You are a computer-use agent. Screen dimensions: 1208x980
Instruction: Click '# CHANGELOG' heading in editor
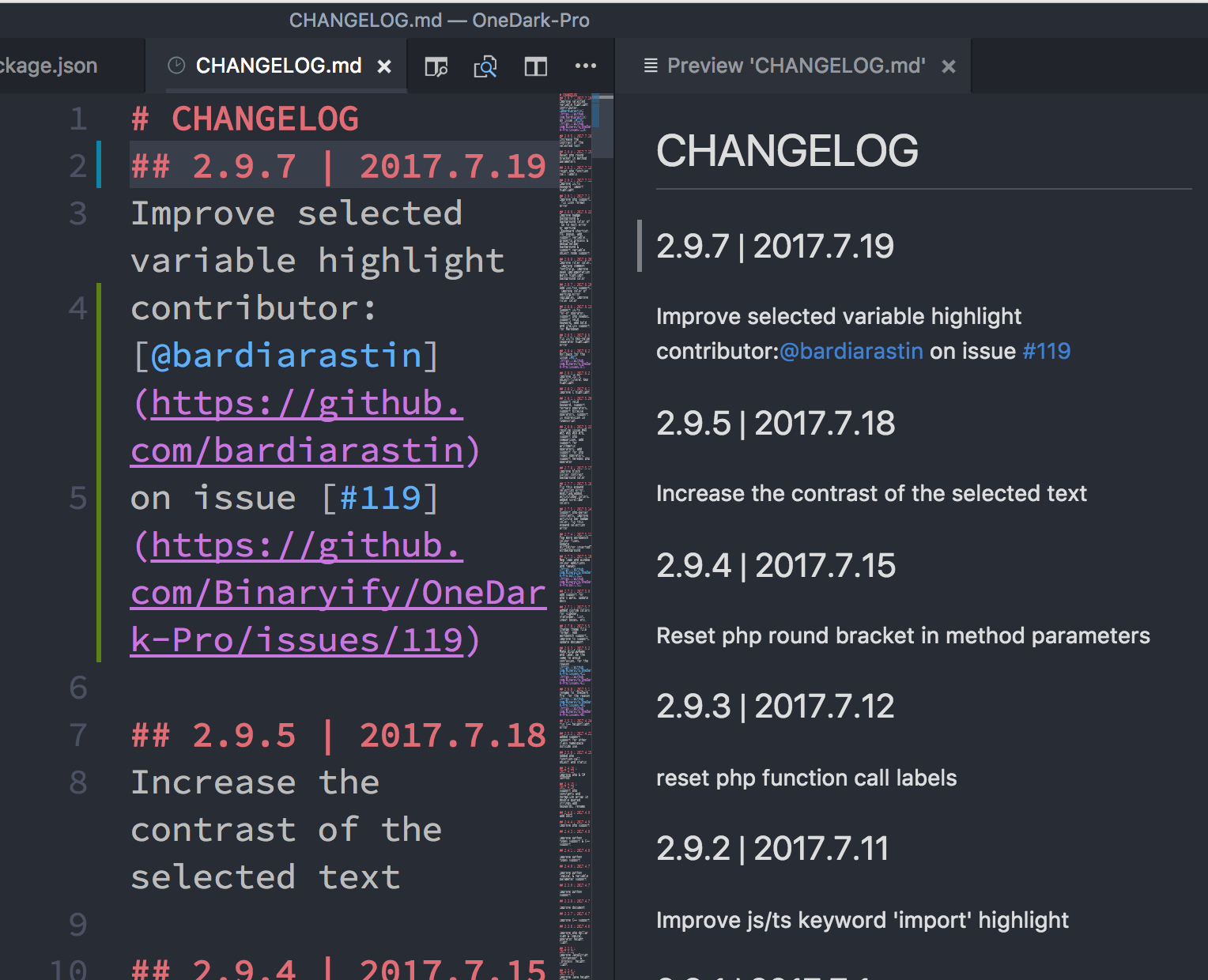tap(245, 119)
